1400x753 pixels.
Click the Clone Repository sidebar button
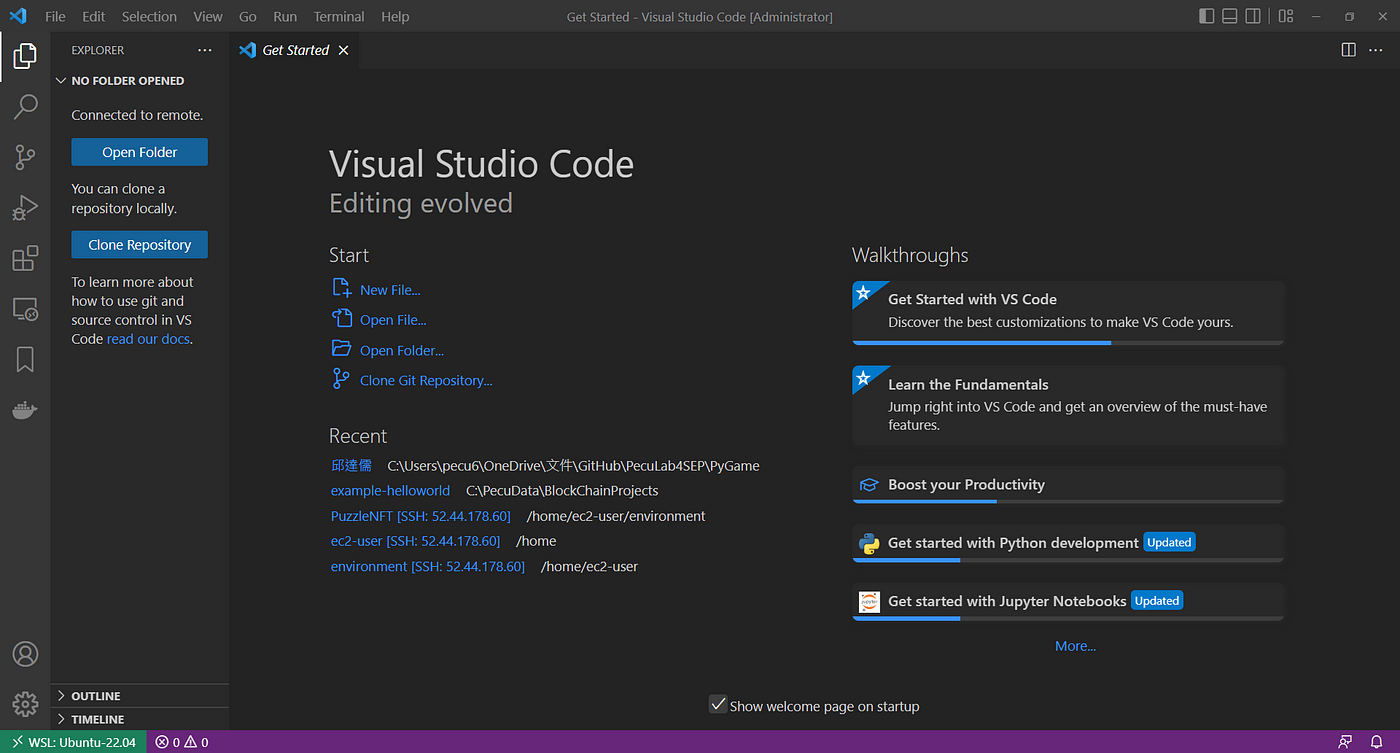(x=140, y=245)
